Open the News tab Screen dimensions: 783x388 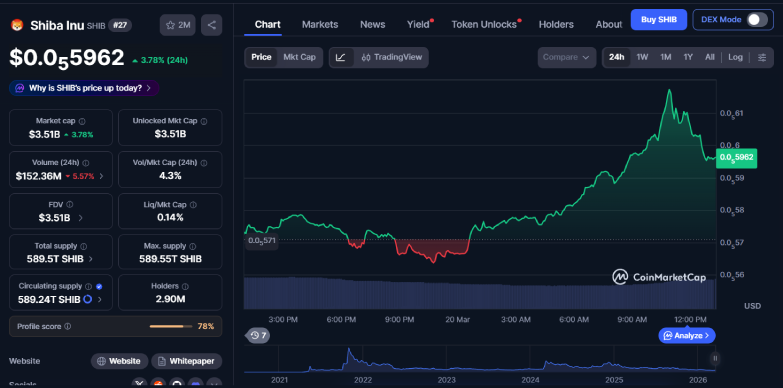point(373,24)
